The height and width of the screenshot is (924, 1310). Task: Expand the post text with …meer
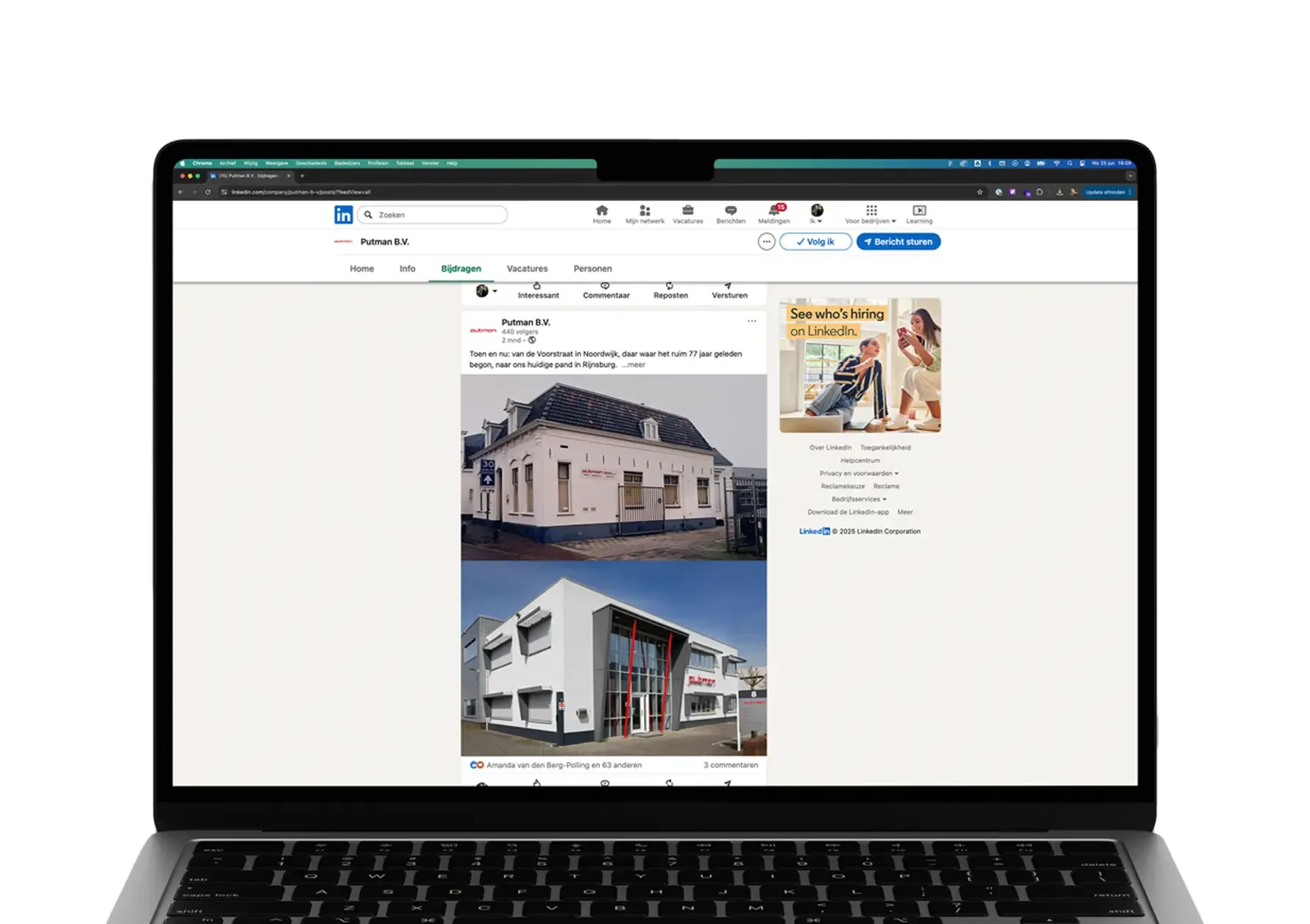[x=633, y=365]
